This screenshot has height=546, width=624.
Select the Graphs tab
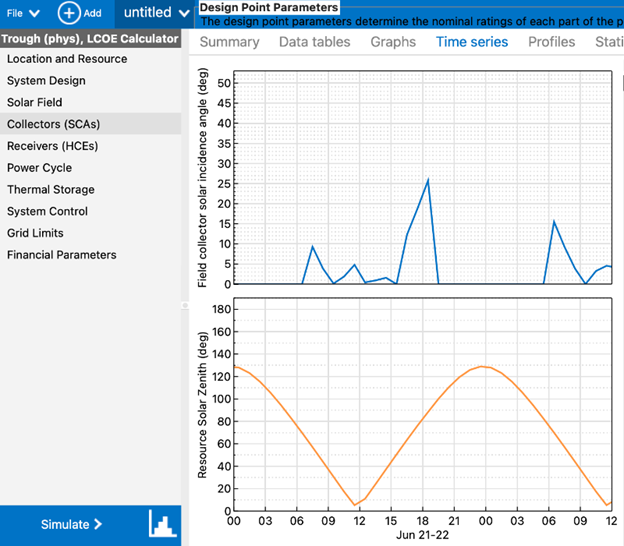(393, 42)
